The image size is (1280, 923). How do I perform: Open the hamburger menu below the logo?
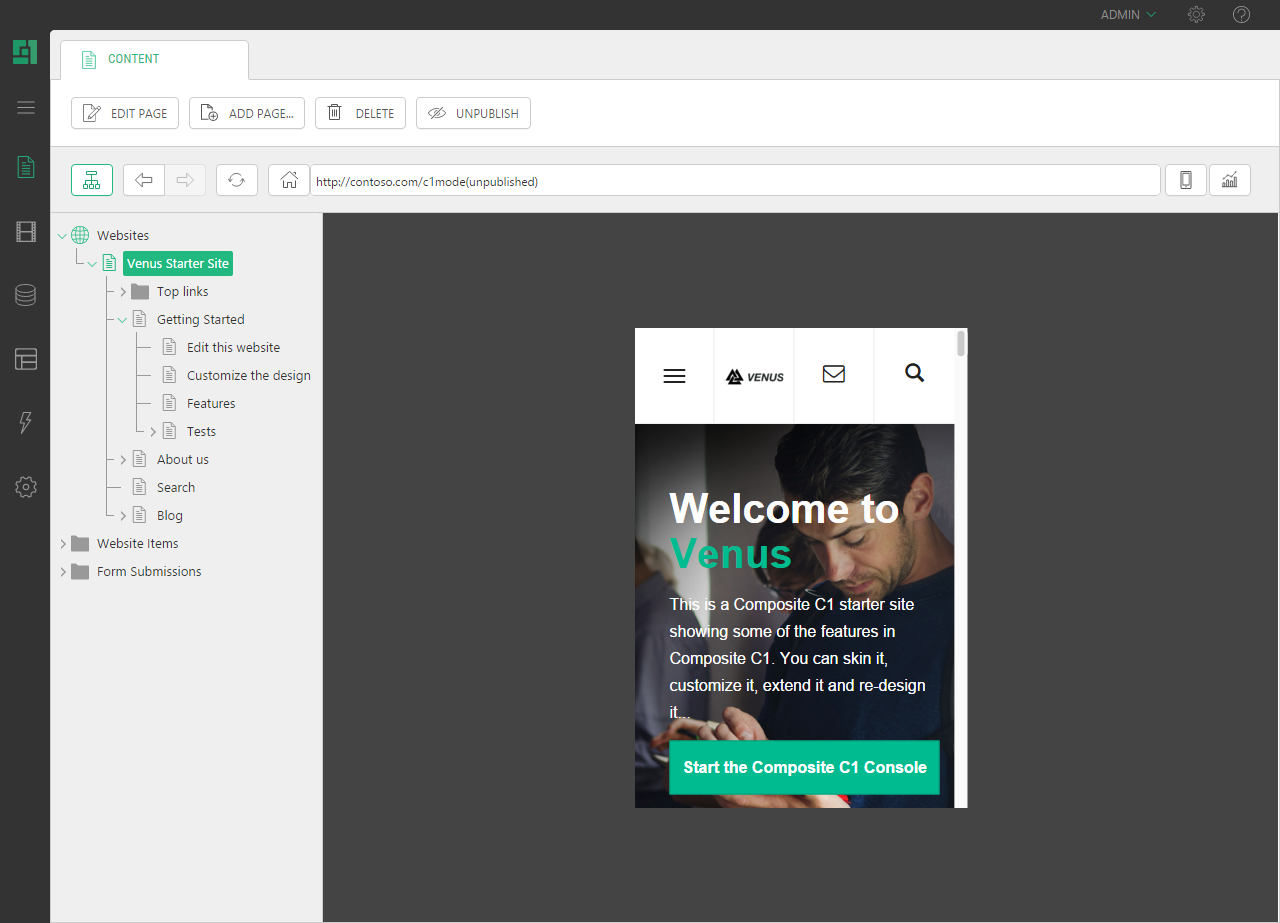point(25,107)
